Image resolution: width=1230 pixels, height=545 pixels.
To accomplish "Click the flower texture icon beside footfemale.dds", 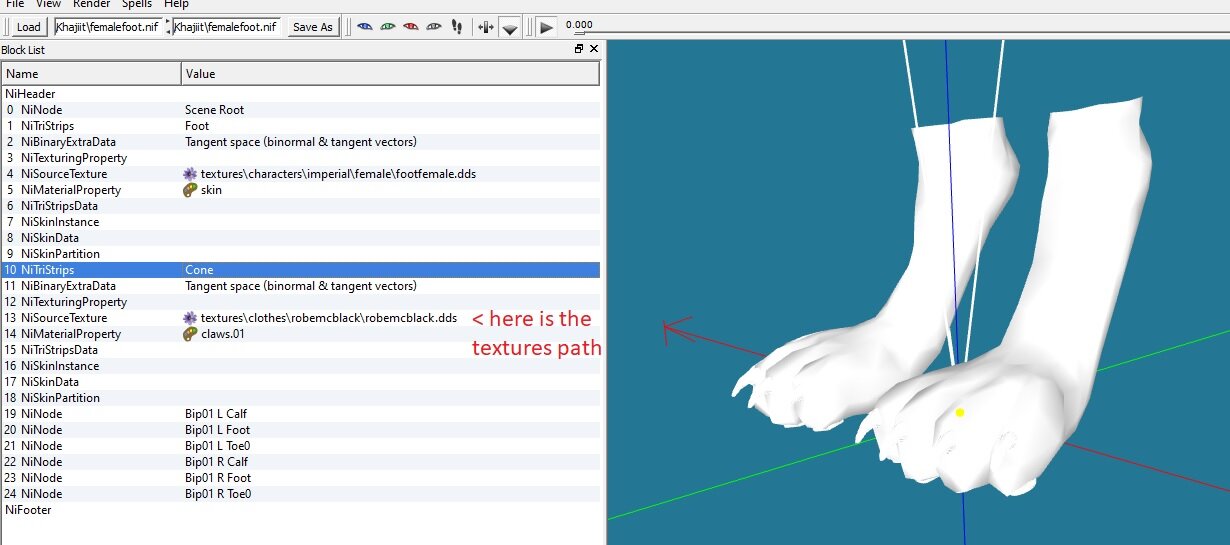I will [x=190, y=174].
